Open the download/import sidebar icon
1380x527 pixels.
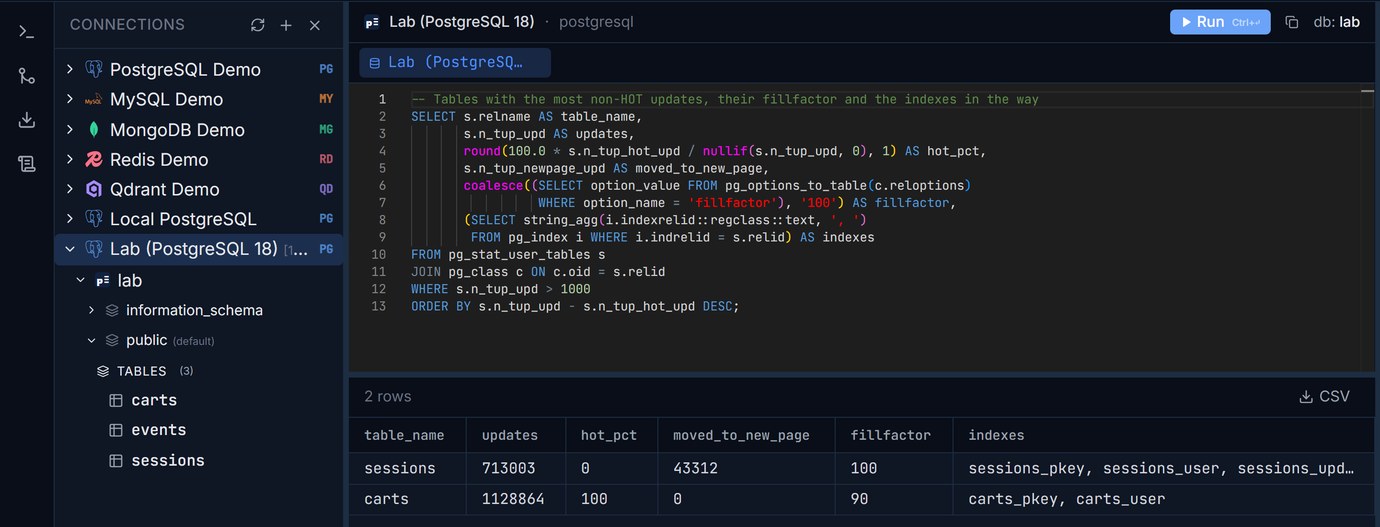pyautogui.click(x=27, y=120)
